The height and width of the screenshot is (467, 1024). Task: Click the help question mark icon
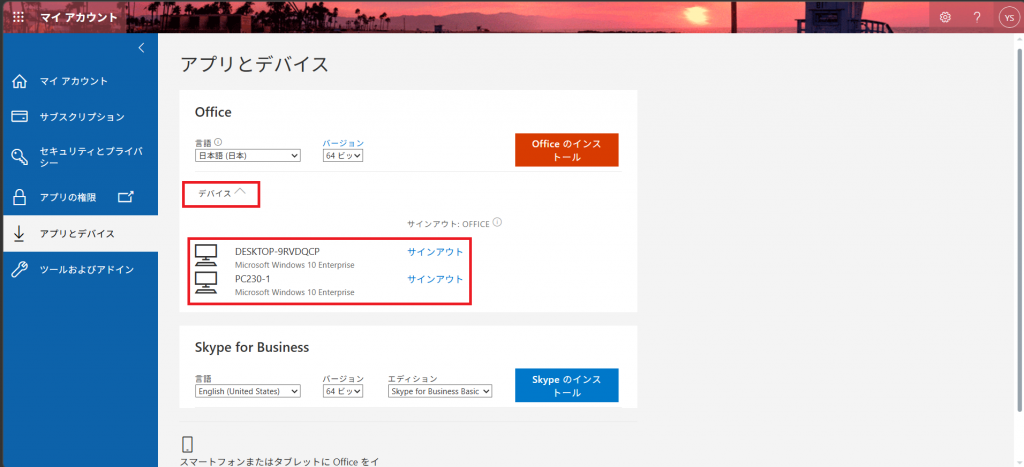point(976,17)
